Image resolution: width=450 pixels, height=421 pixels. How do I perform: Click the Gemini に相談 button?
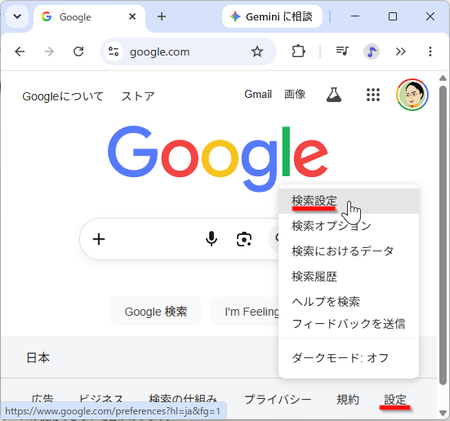[x=272, y=16]
